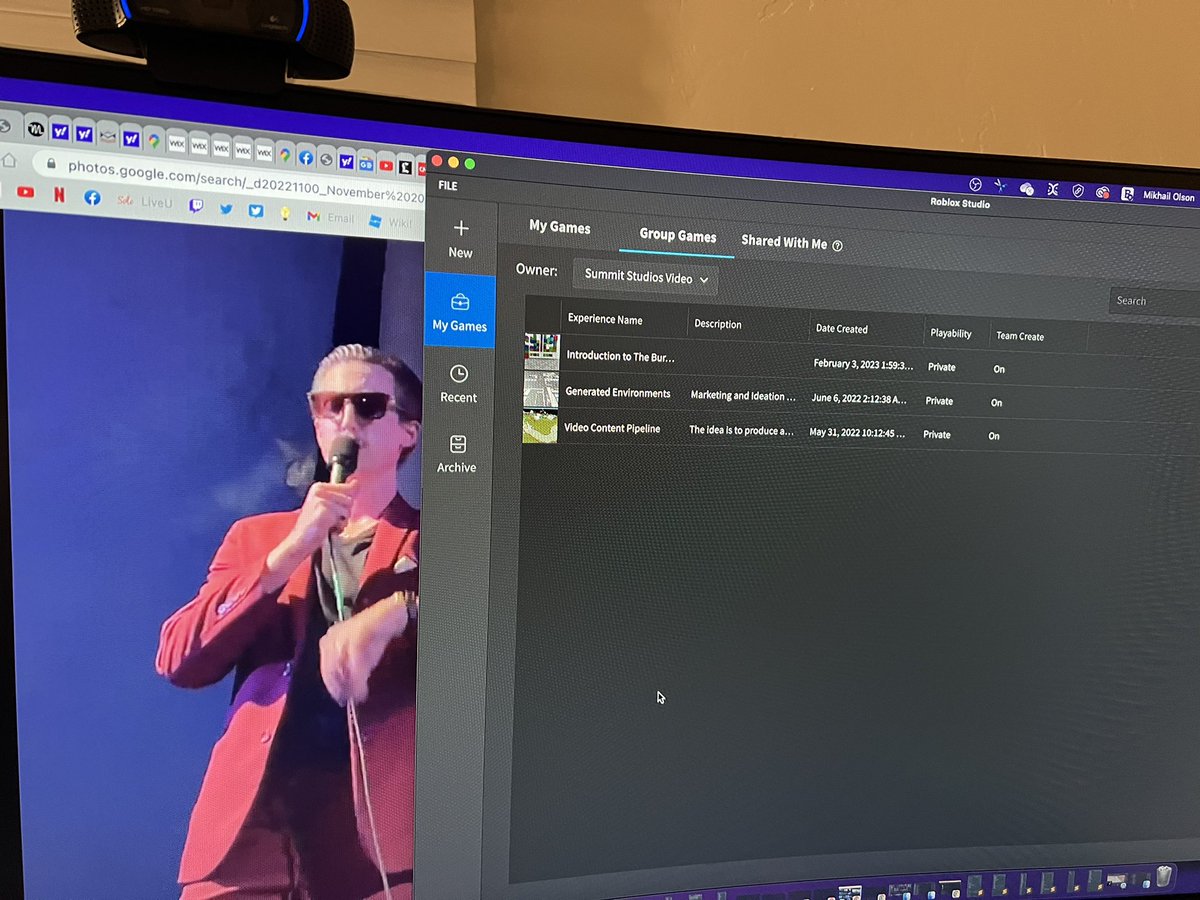Switch to the YouTube browser tab
This screenshot has height=900, width=1200.
click(386, 165)
